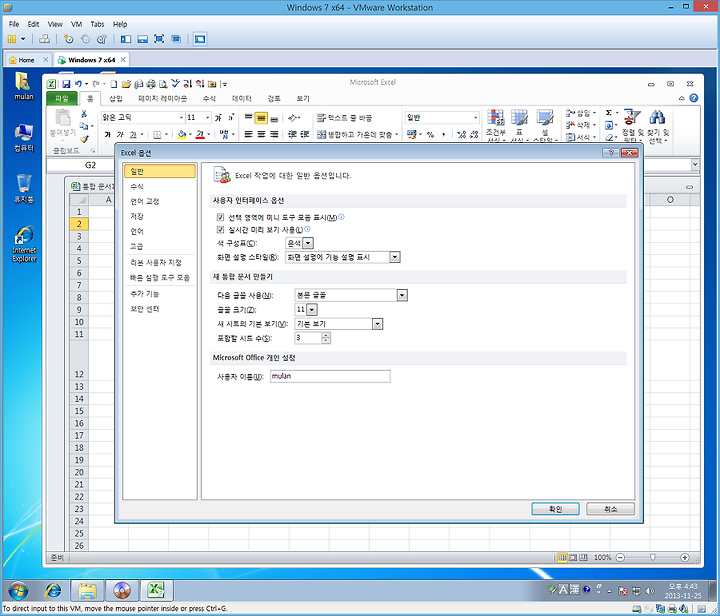Screen dimensions: 720x616
Task: Click VMware's take snapshot clock icon
Action: (68, 39)
